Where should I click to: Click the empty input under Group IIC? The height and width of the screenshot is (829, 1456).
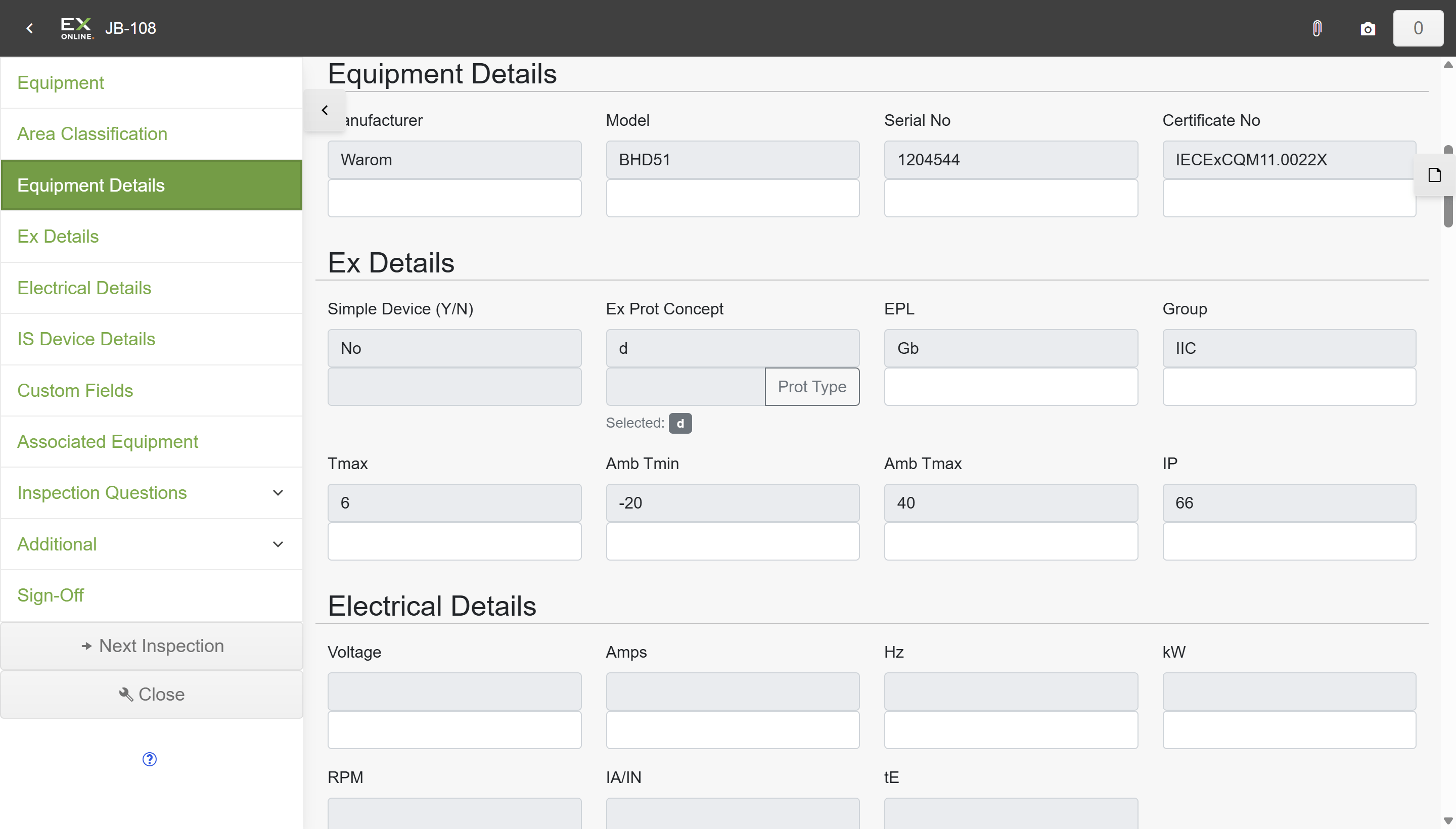(1289, 387)
